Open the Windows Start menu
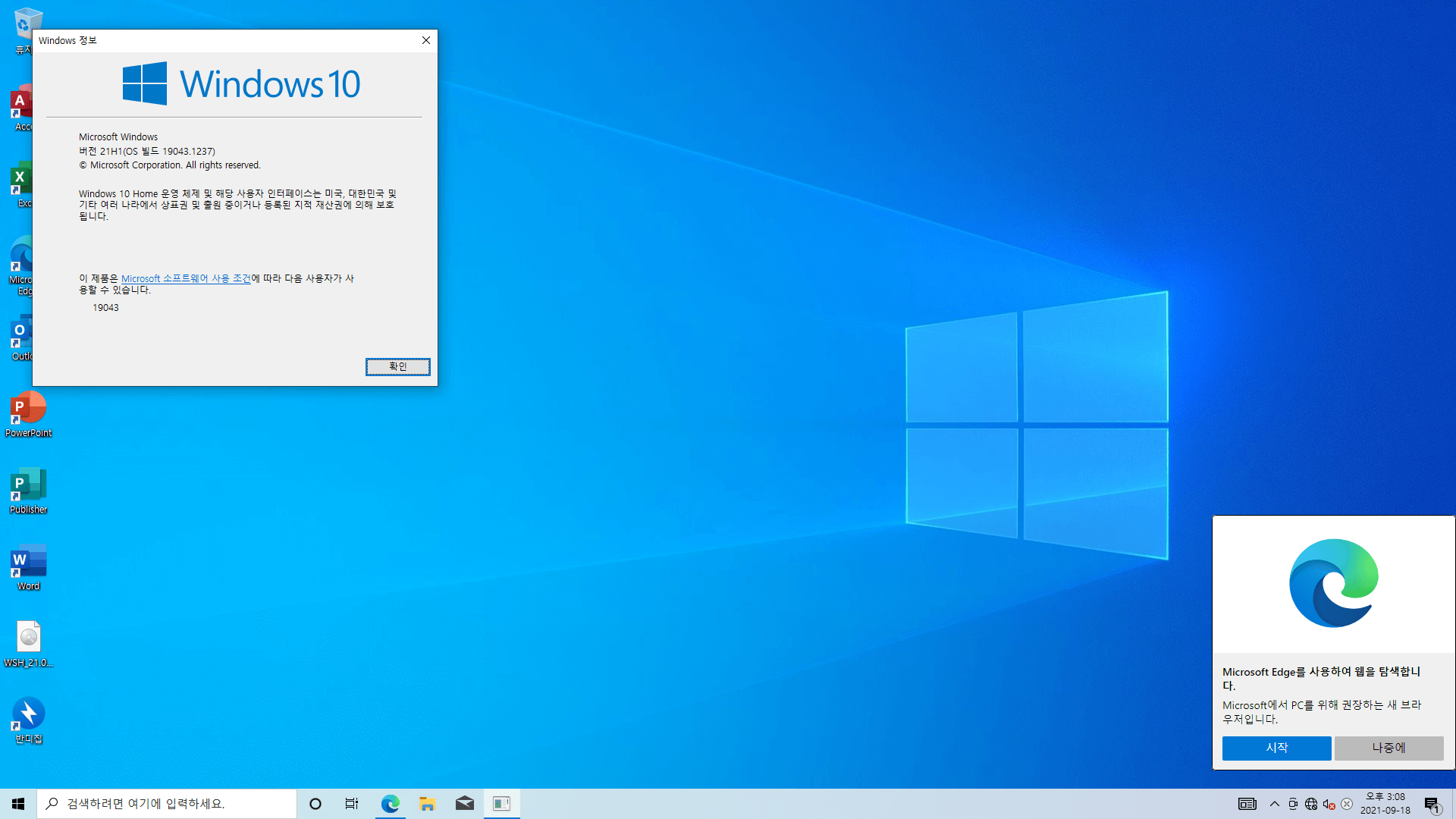The width and height of the screenshot is (1456, 819). pos(18,804)
